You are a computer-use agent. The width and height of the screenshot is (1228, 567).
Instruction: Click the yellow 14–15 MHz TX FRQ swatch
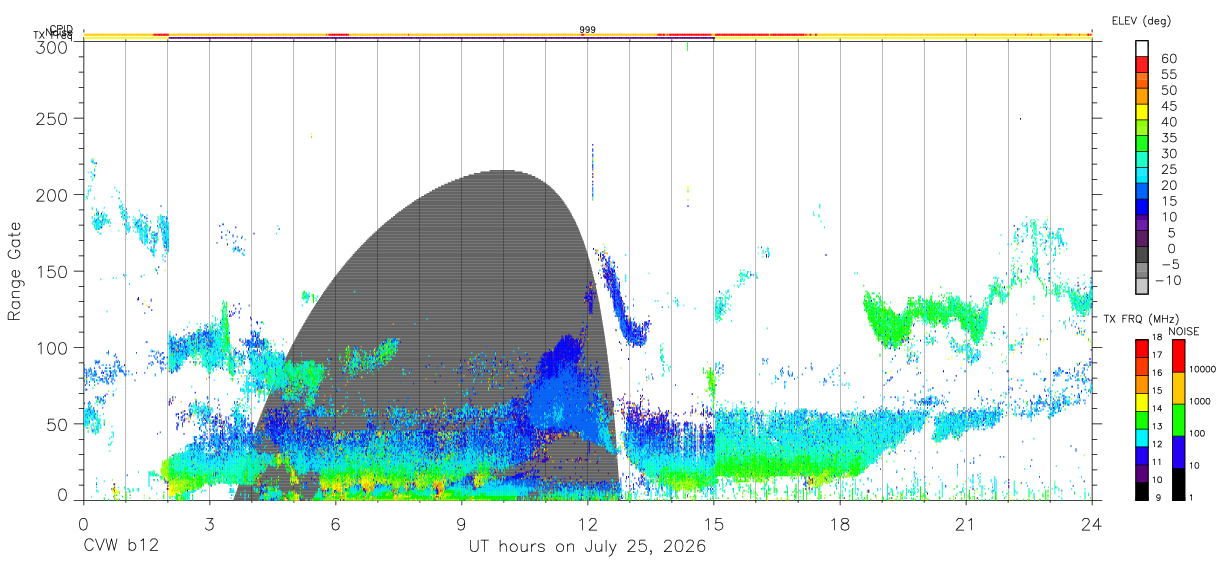[x=1142, y=402]
